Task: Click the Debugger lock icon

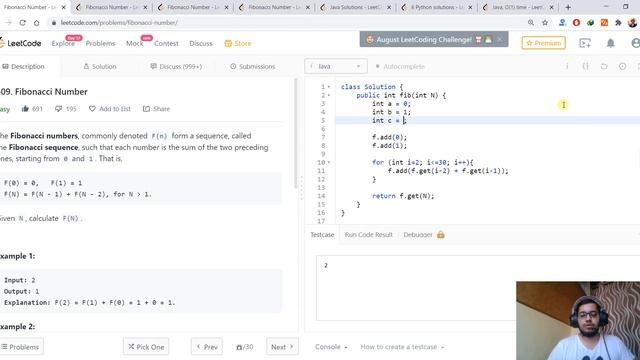Action: [x=441, y=234]
